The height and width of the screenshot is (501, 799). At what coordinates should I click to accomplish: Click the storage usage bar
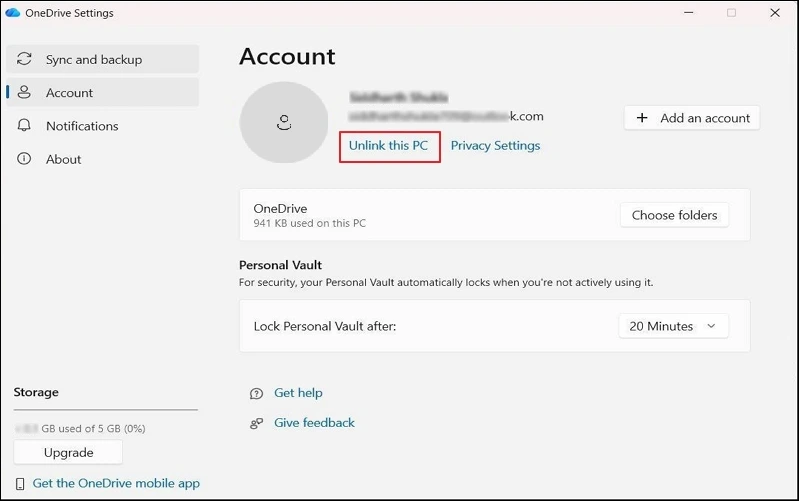(x=105, y=409)
